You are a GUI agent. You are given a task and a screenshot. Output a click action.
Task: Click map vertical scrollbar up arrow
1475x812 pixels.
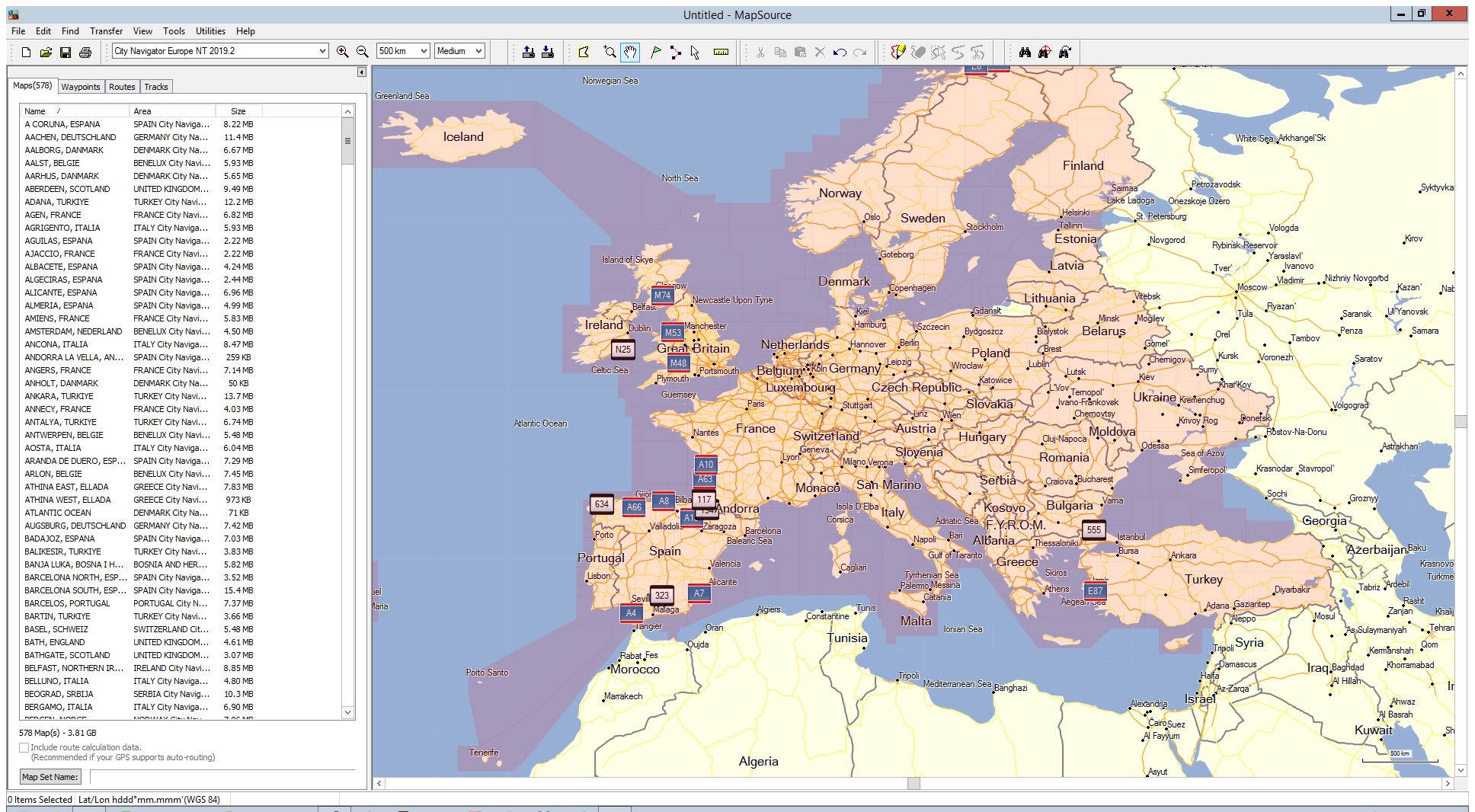pos(1461,73)
